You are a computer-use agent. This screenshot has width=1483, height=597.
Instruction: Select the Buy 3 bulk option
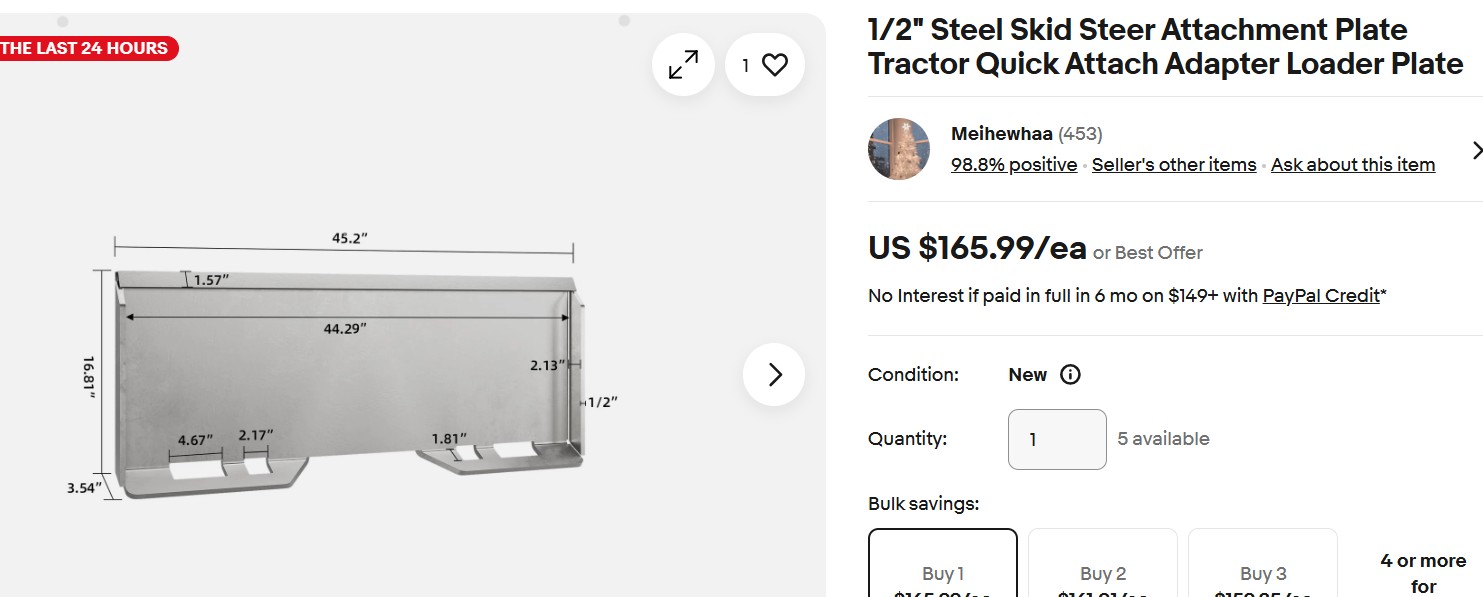[1263, 572]
